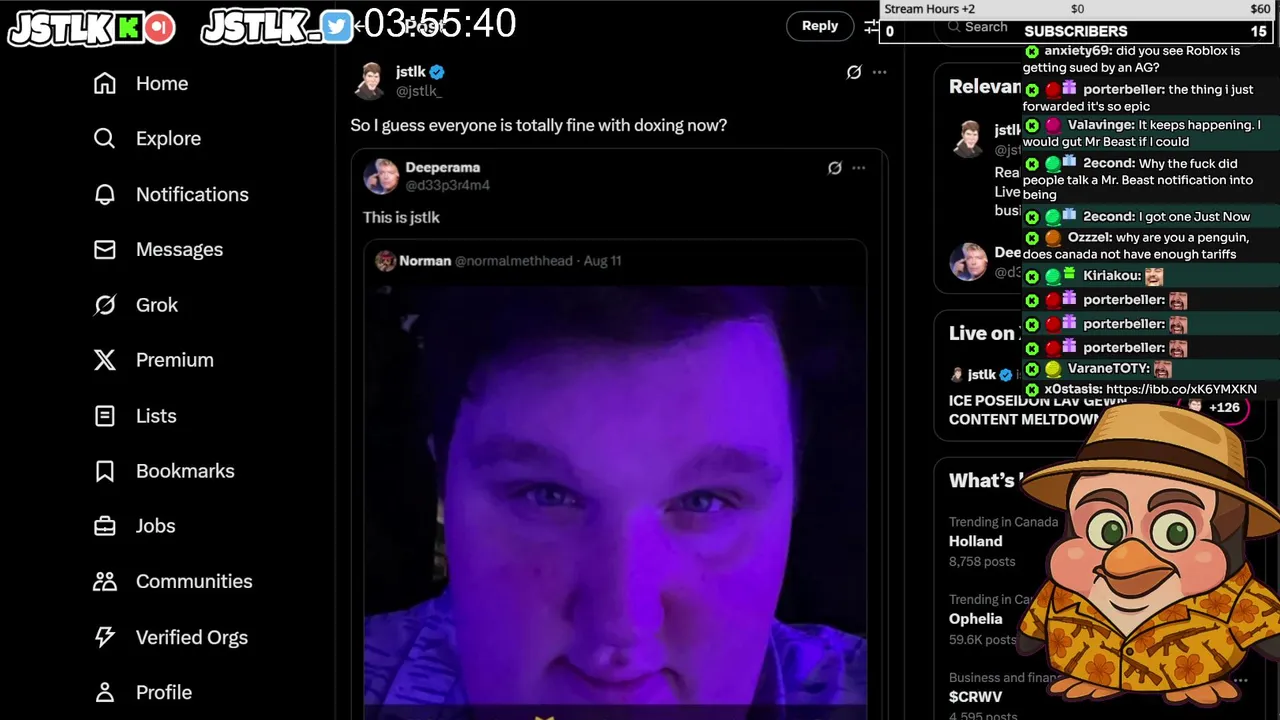Click the 'This is jstlk' text
This screenshot has height=720, width=1280.
tap(401, 217)
